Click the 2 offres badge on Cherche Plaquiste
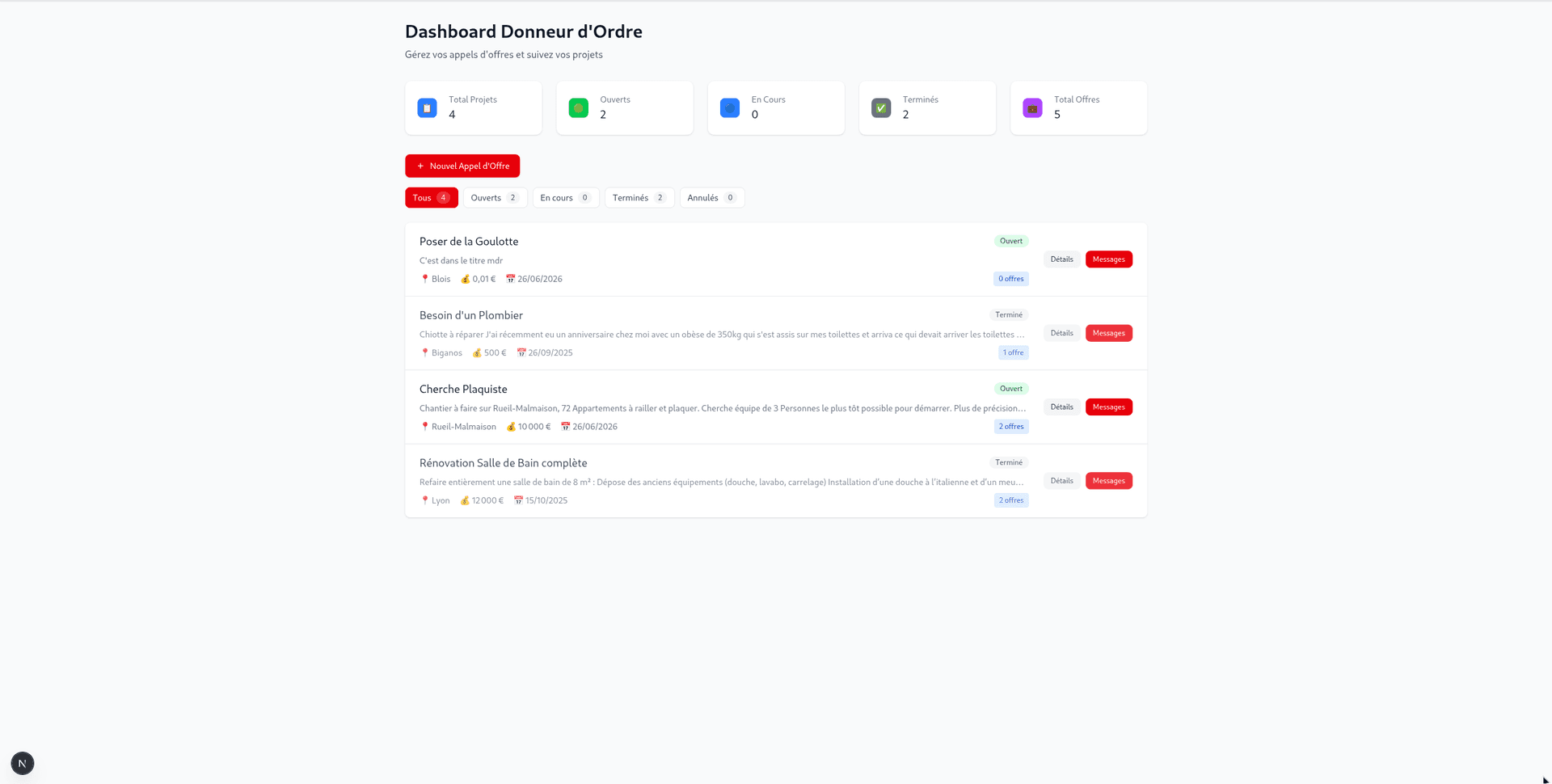This screenshot has width=1552, height=784. (1010, 427)
